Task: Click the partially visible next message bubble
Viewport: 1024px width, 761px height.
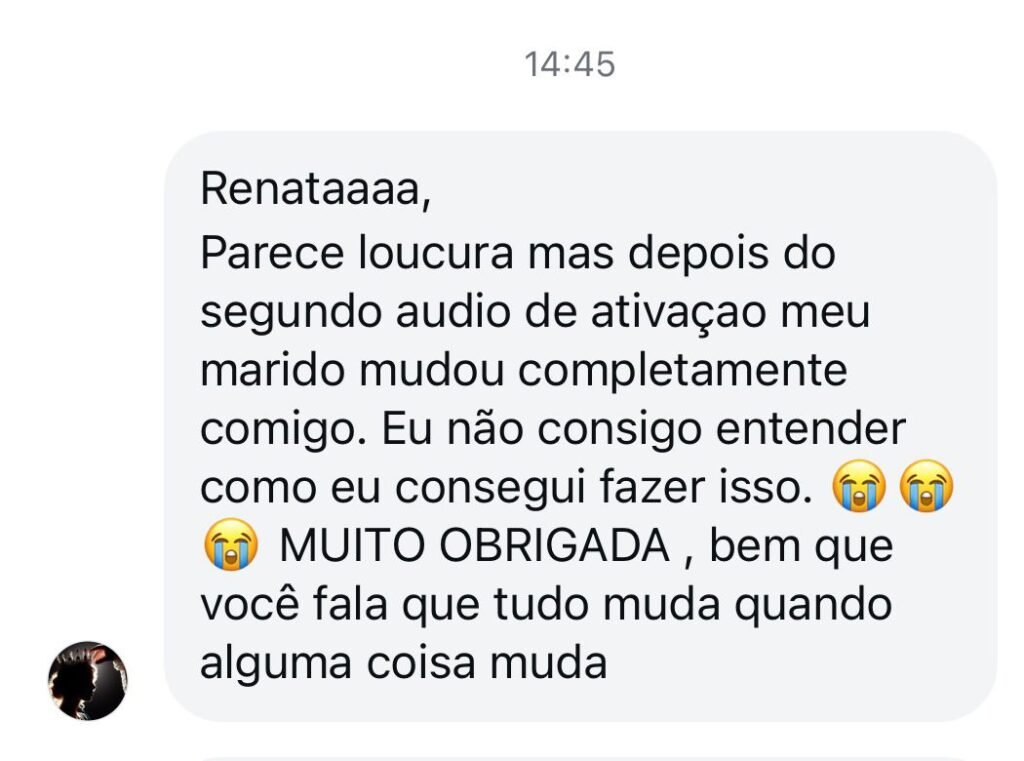Action: (x=580, y=757)
